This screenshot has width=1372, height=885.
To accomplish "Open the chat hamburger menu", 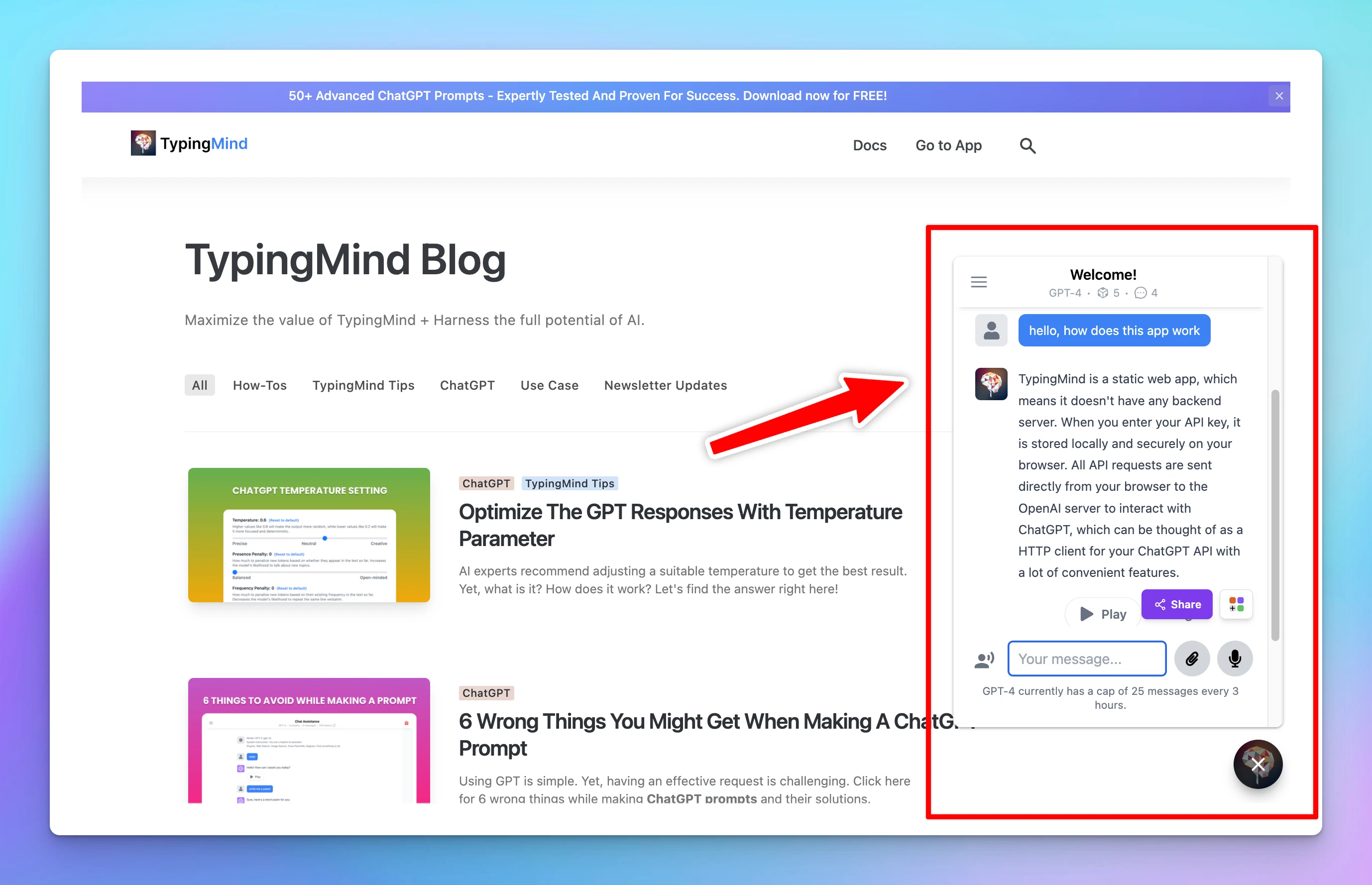I will 978,282.
